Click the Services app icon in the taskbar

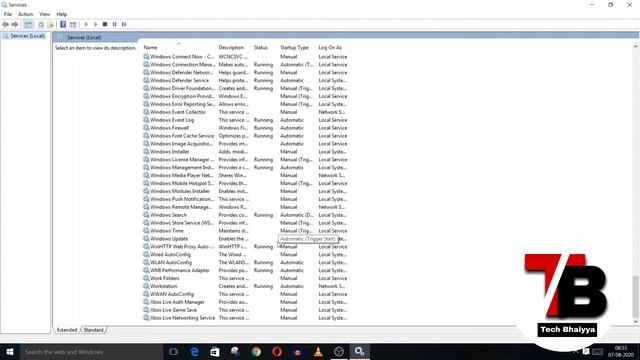click(359, 352)
